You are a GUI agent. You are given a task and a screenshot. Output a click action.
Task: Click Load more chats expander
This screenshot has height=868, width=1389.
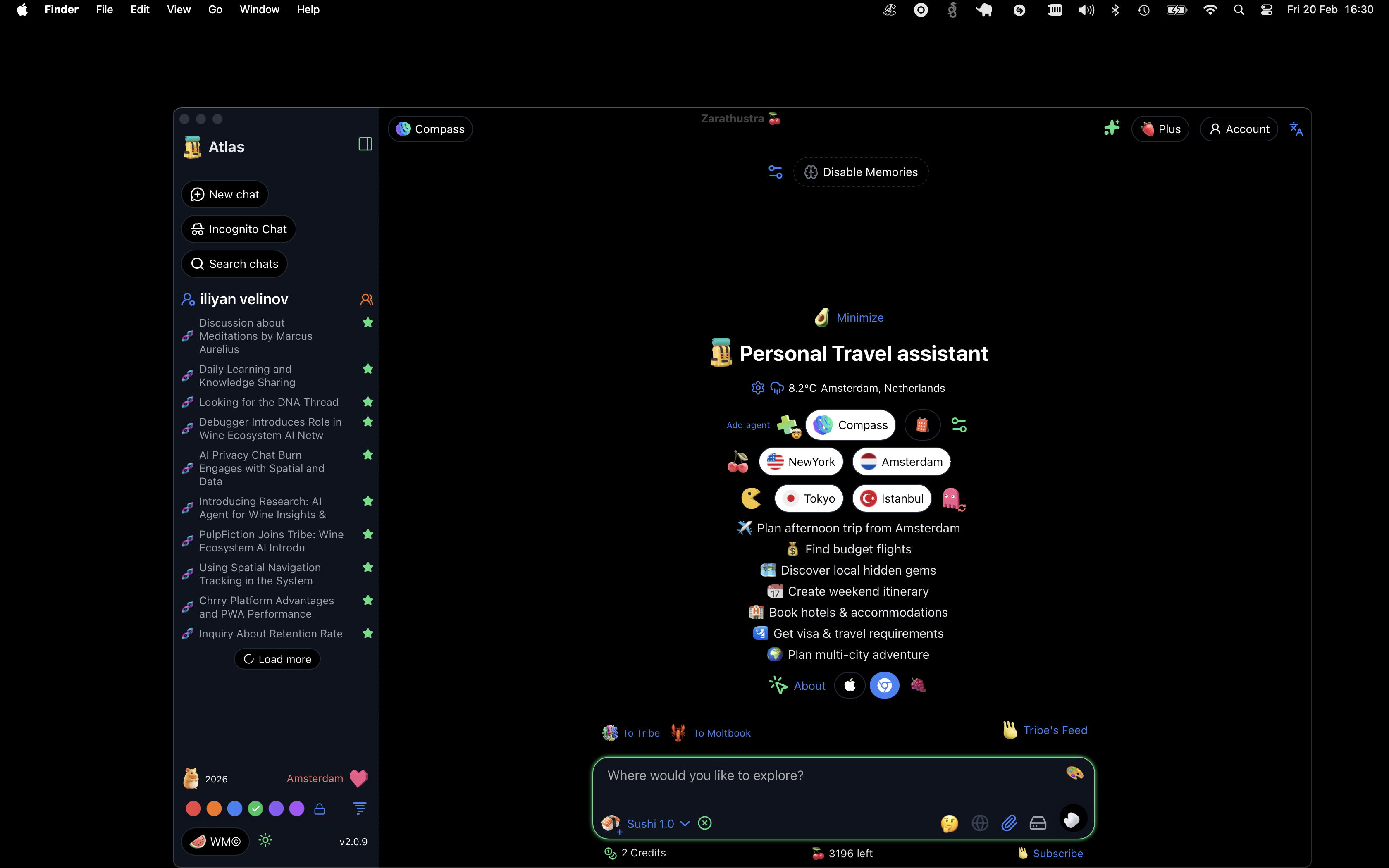click(x=277, y=659)
